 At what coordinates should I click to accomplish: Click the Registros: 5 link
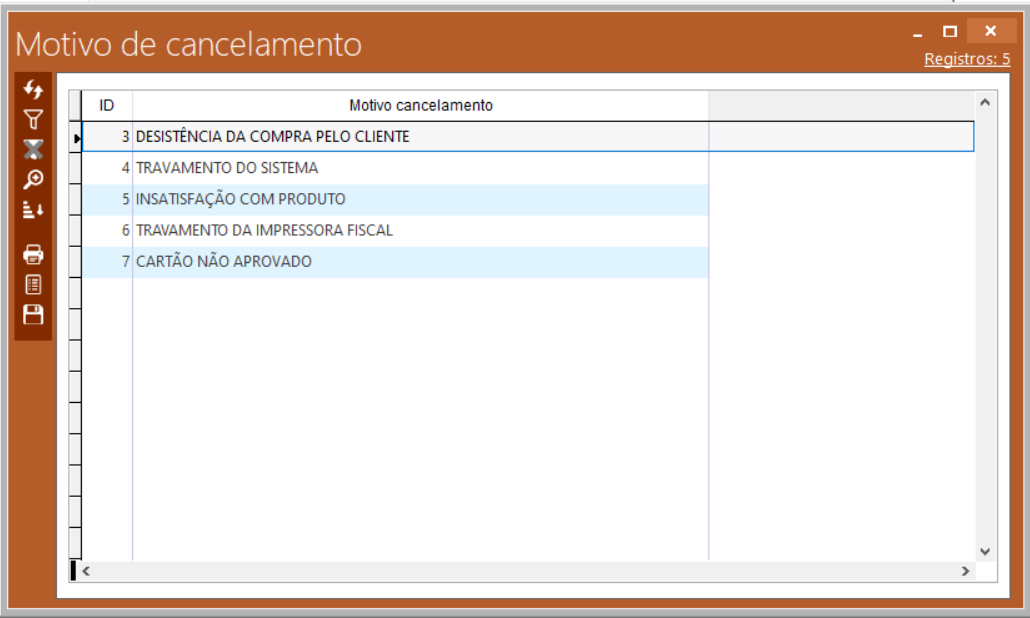(967, 59)
